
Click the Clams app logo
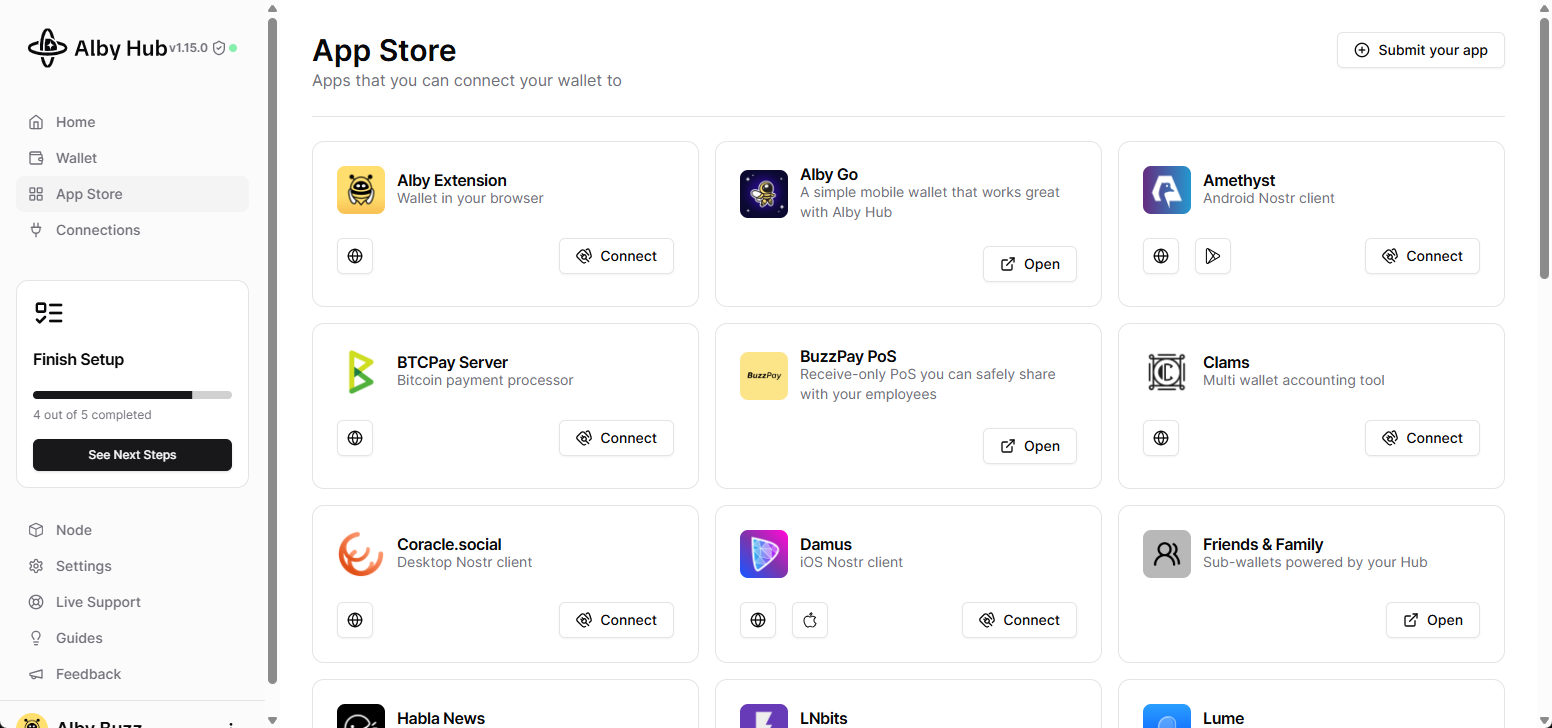point(1167,372)
